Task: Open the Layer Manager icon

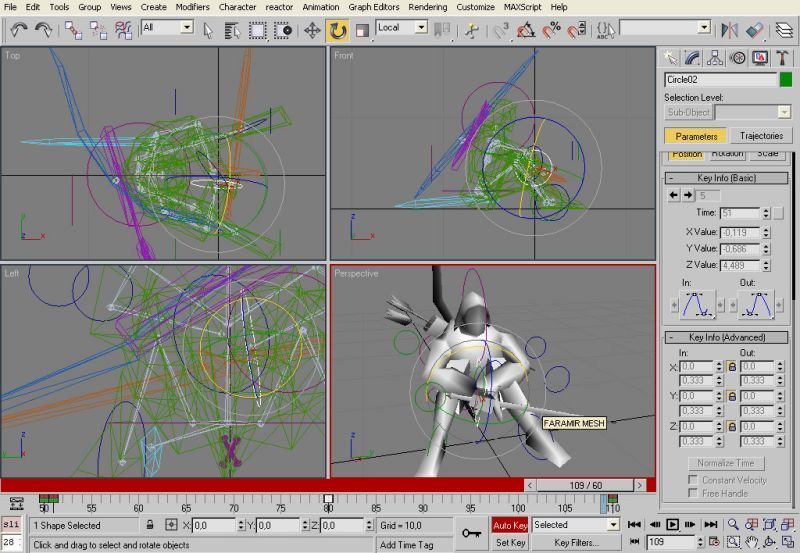Action: (x=784, y=31)
